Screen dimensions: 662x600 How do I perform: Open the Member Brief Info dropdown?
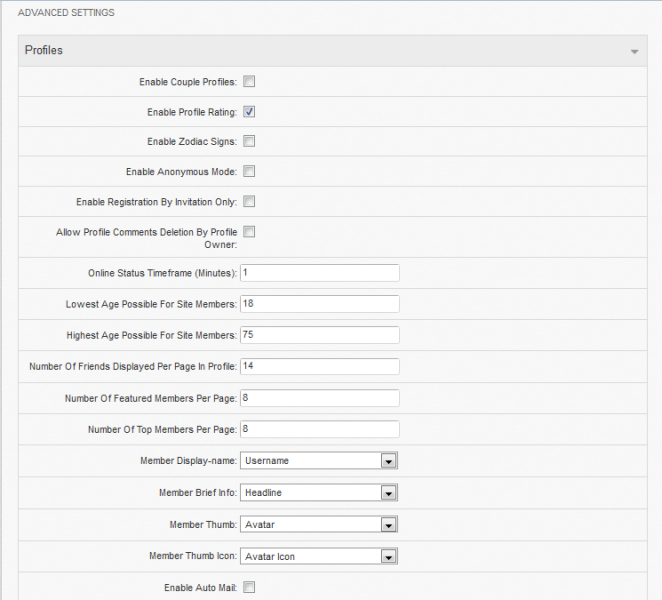pos(319,493)
